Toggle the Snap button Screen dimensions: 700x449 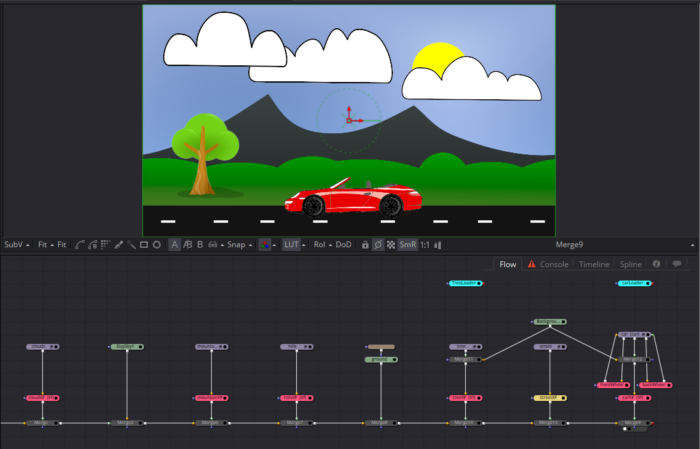pos(236,245)
